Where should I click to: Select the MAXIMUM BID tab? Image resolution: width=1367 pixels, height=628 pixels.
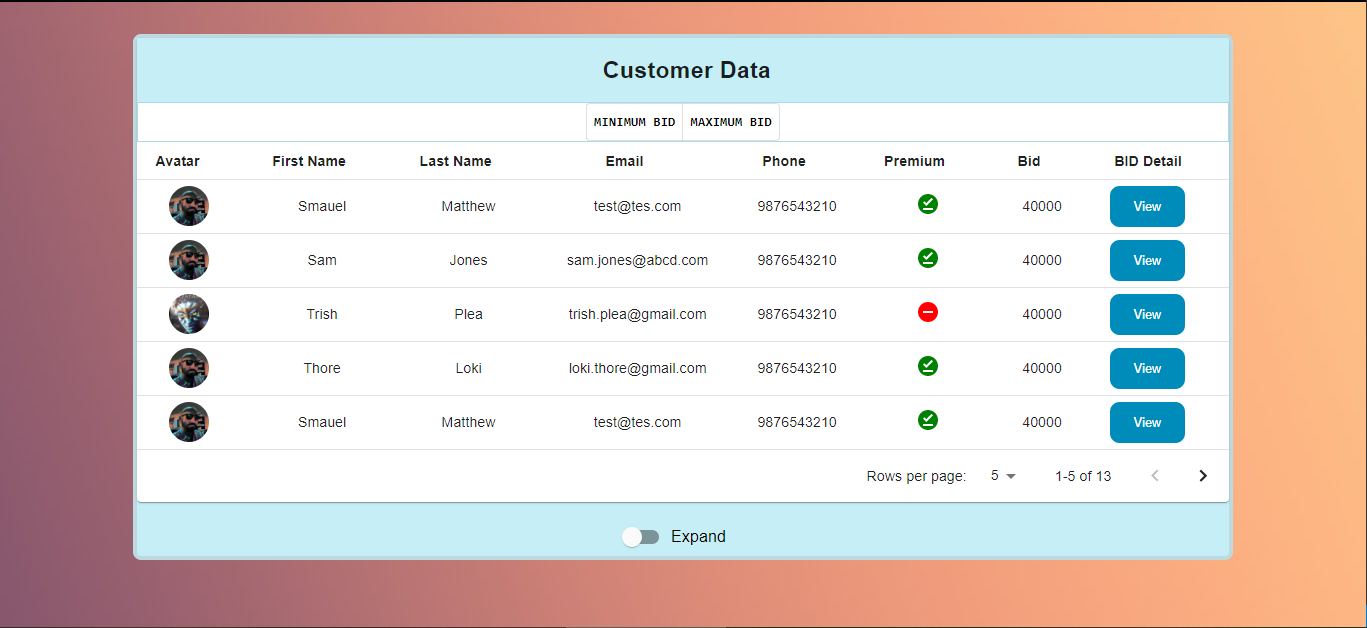pyautogui.click(x=730, y=121)
